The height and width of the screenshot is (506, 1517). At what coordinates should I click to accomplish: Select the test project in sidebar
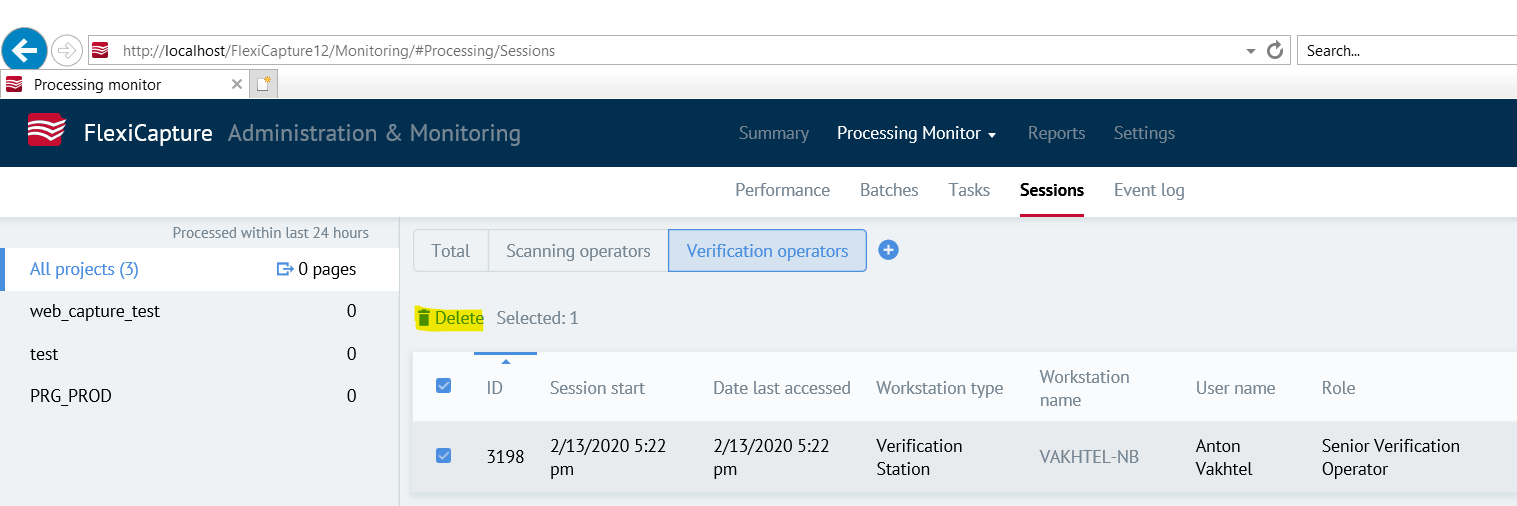[x=44, y=354]
